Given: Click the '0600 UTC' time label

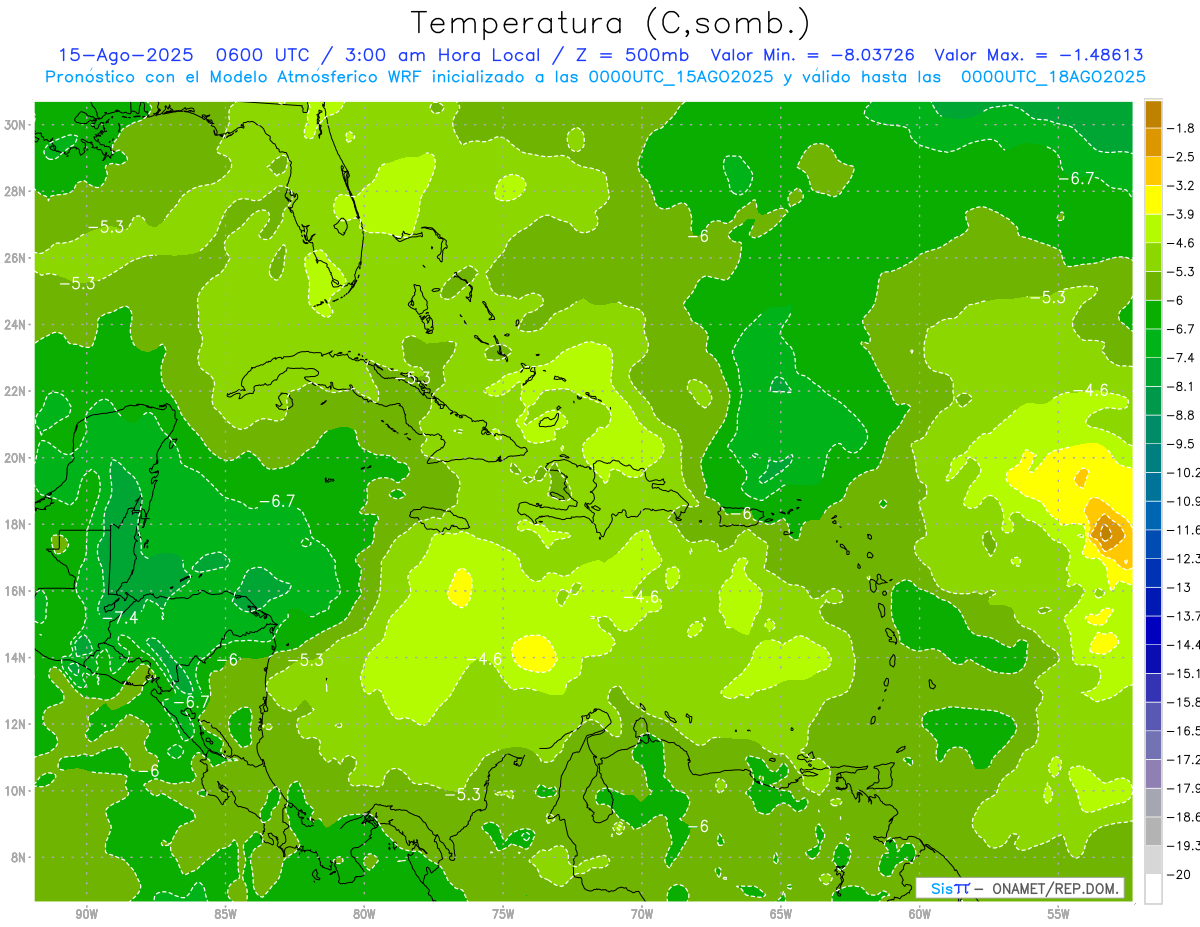Looking at the screenshot, I should point(262,55).
